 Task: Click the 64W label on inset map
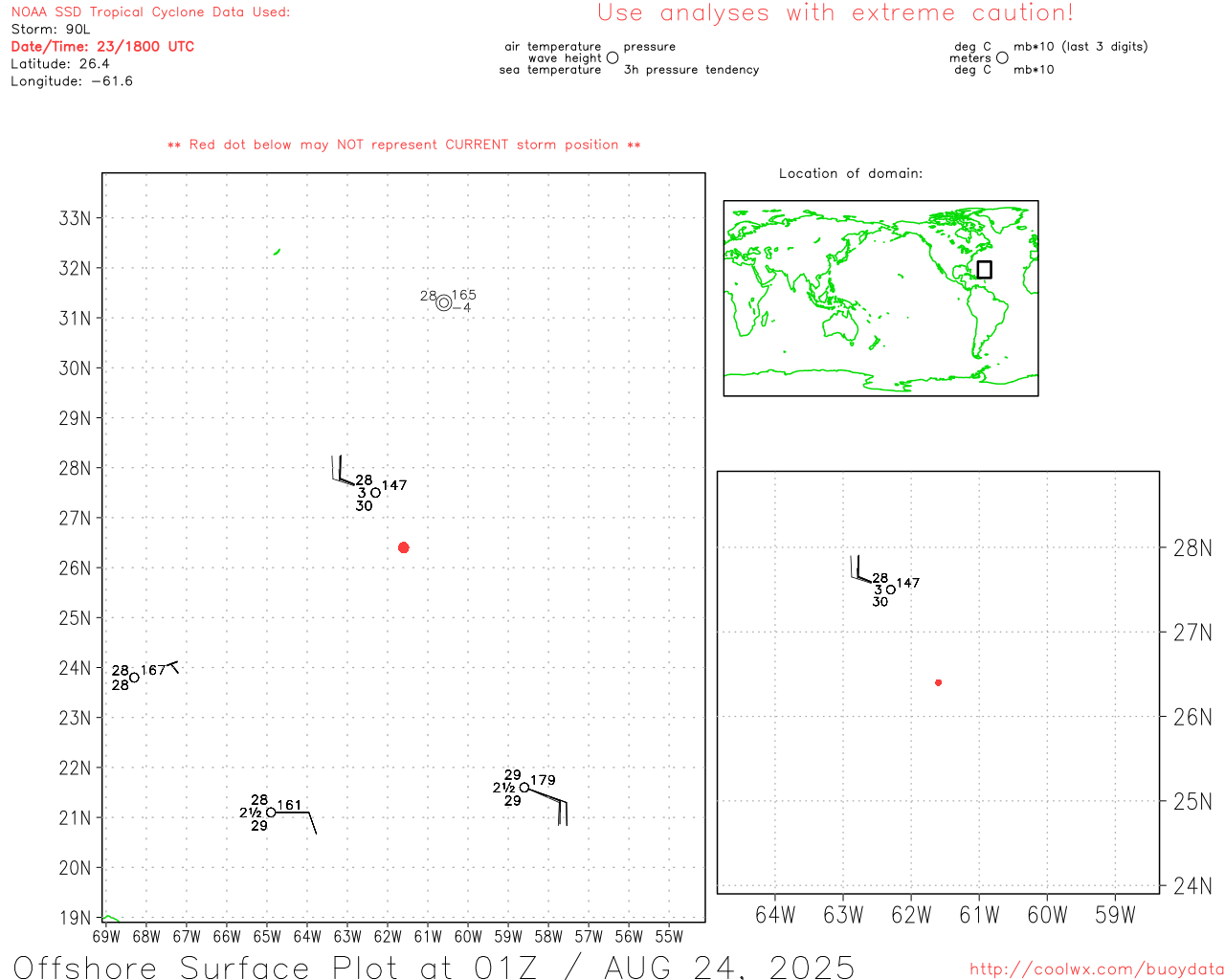[x=775, y=915]
